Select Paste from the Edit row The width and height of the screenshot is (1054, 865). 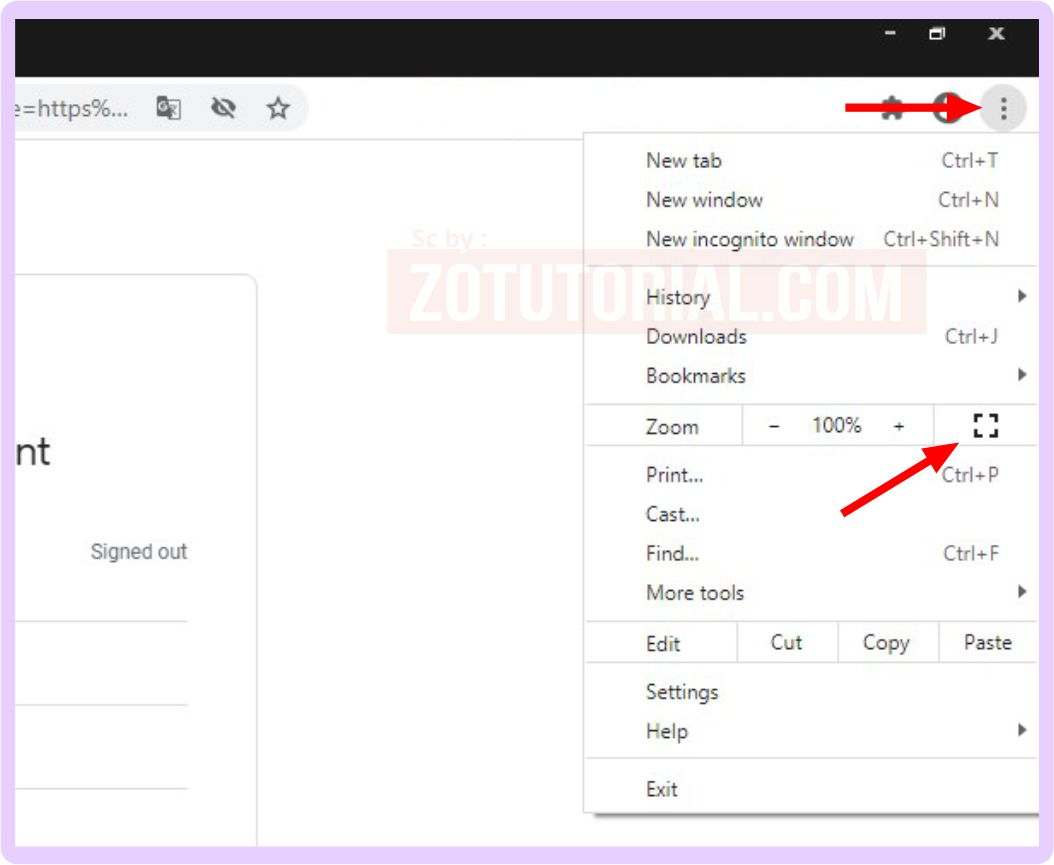coord(987,642)
